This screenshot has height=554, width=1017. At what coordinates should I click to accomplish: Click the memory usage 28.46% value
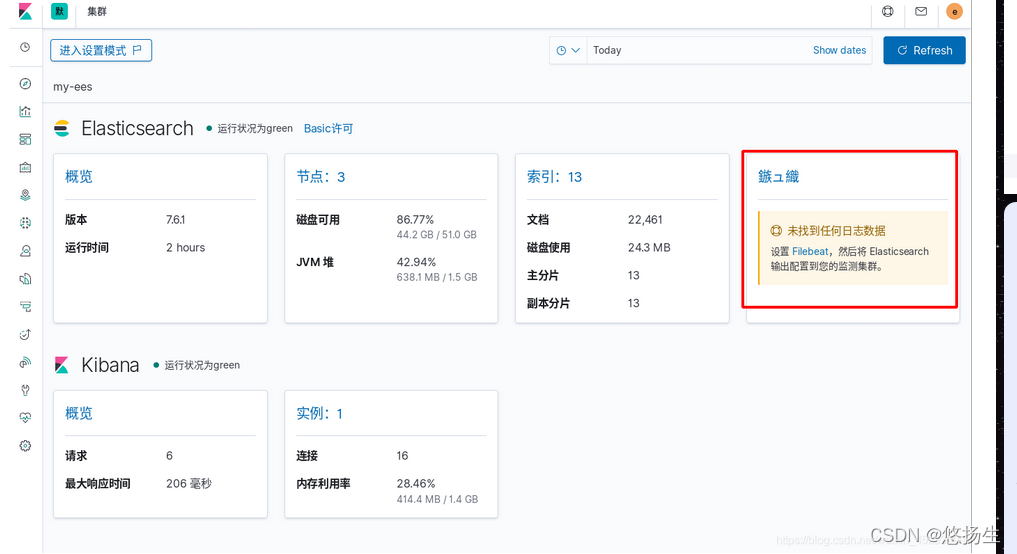(416, 483)
